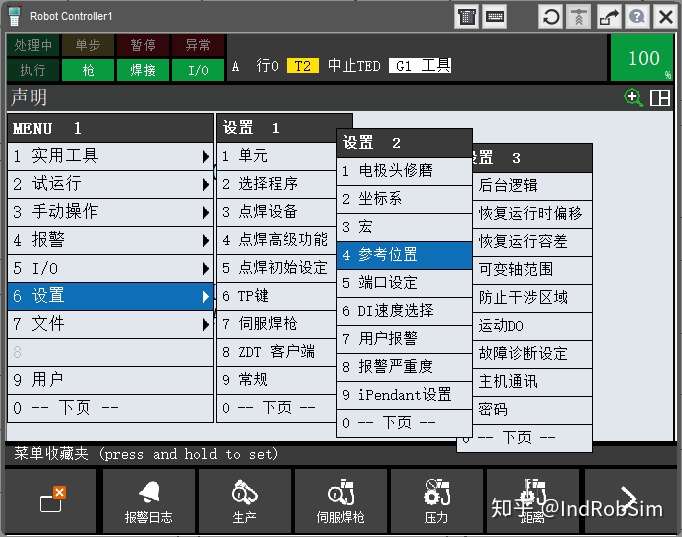Select 9 iPendant设置 menu item
Screen dimensions: 682x537
405,395
